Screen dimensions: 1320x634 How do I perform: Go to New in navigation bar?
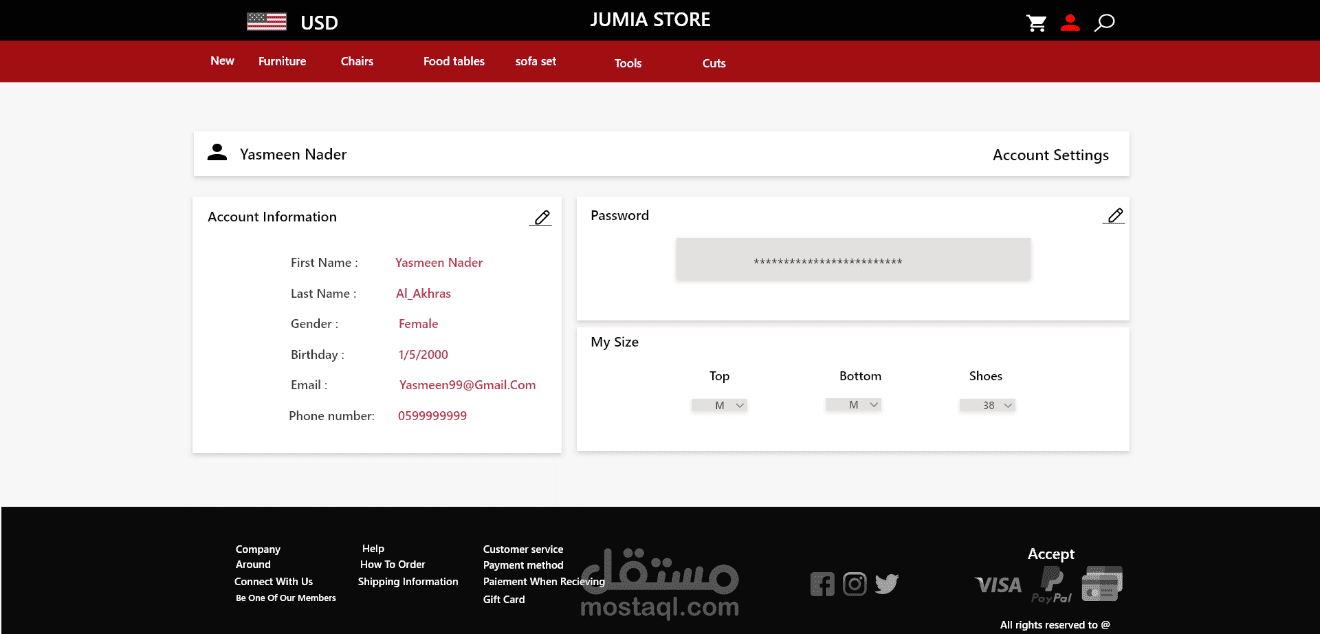(222, 61)
